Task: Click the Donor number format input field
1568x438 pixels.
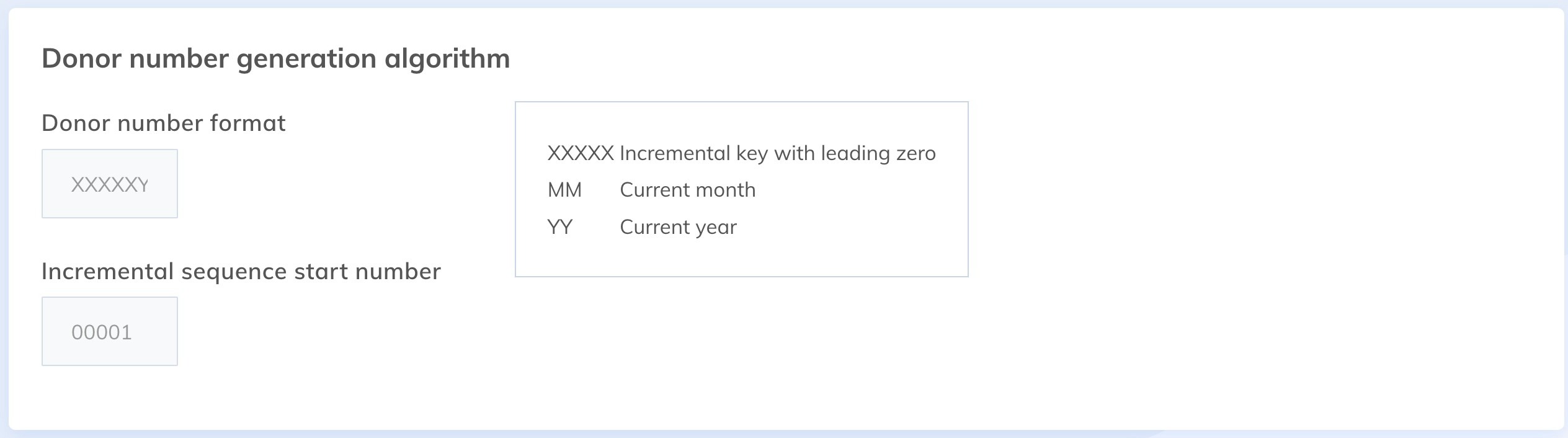Action: click(110, 184)
